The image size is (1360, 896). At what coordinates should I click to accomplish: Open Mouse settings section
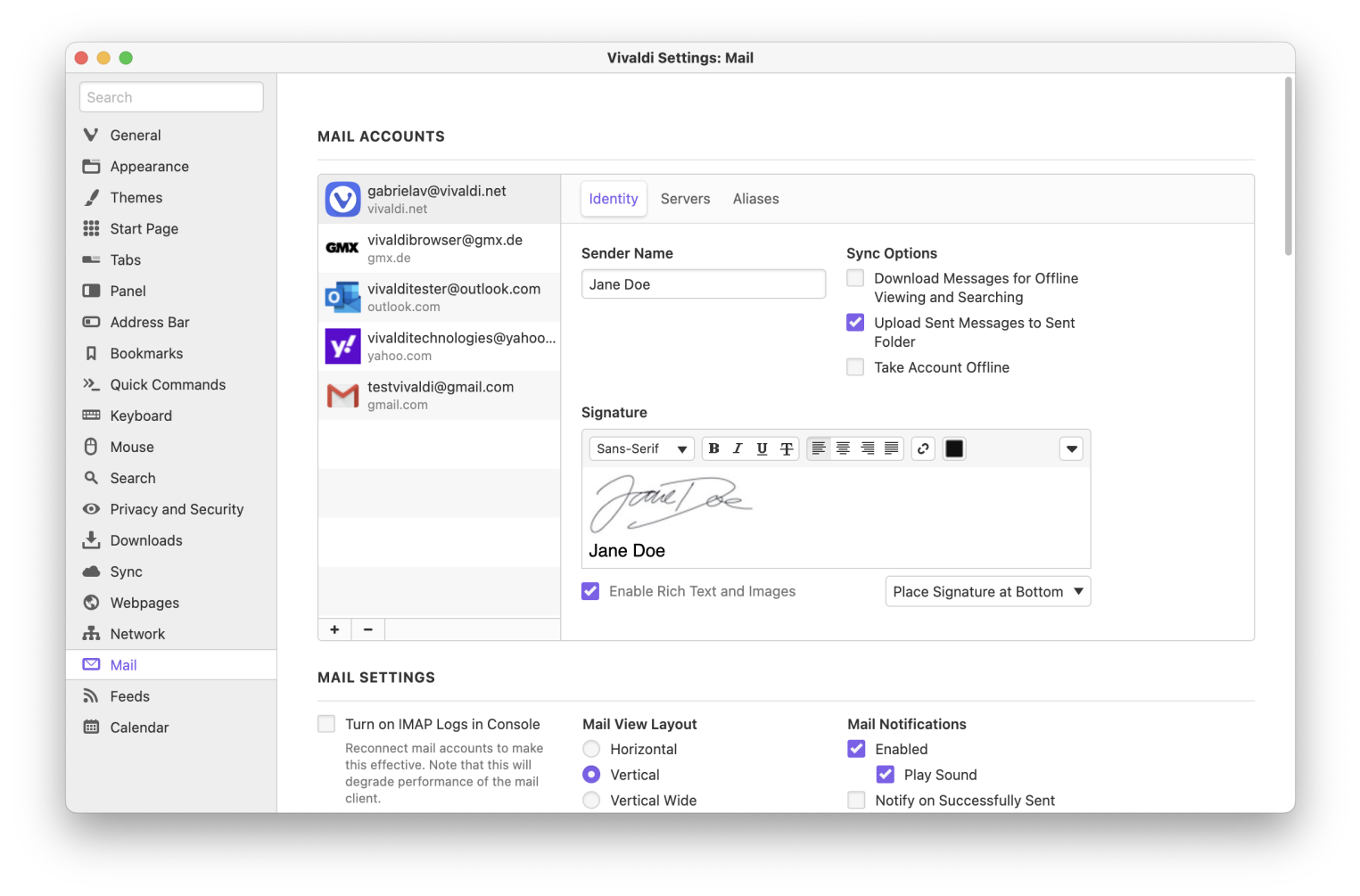(x=171, y=447)
